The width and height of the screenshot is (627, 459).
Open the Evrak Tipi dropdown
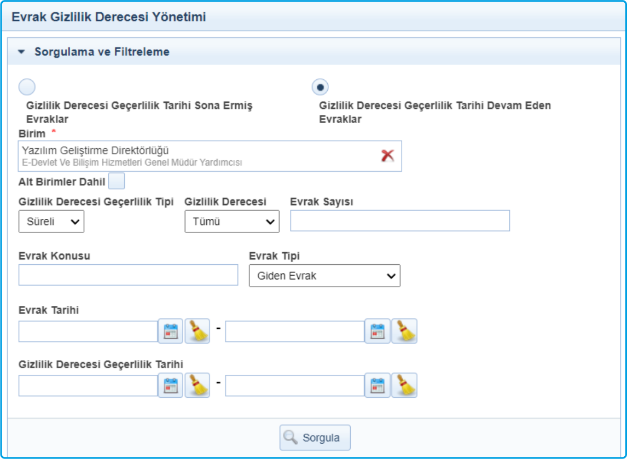pos(324,276)
